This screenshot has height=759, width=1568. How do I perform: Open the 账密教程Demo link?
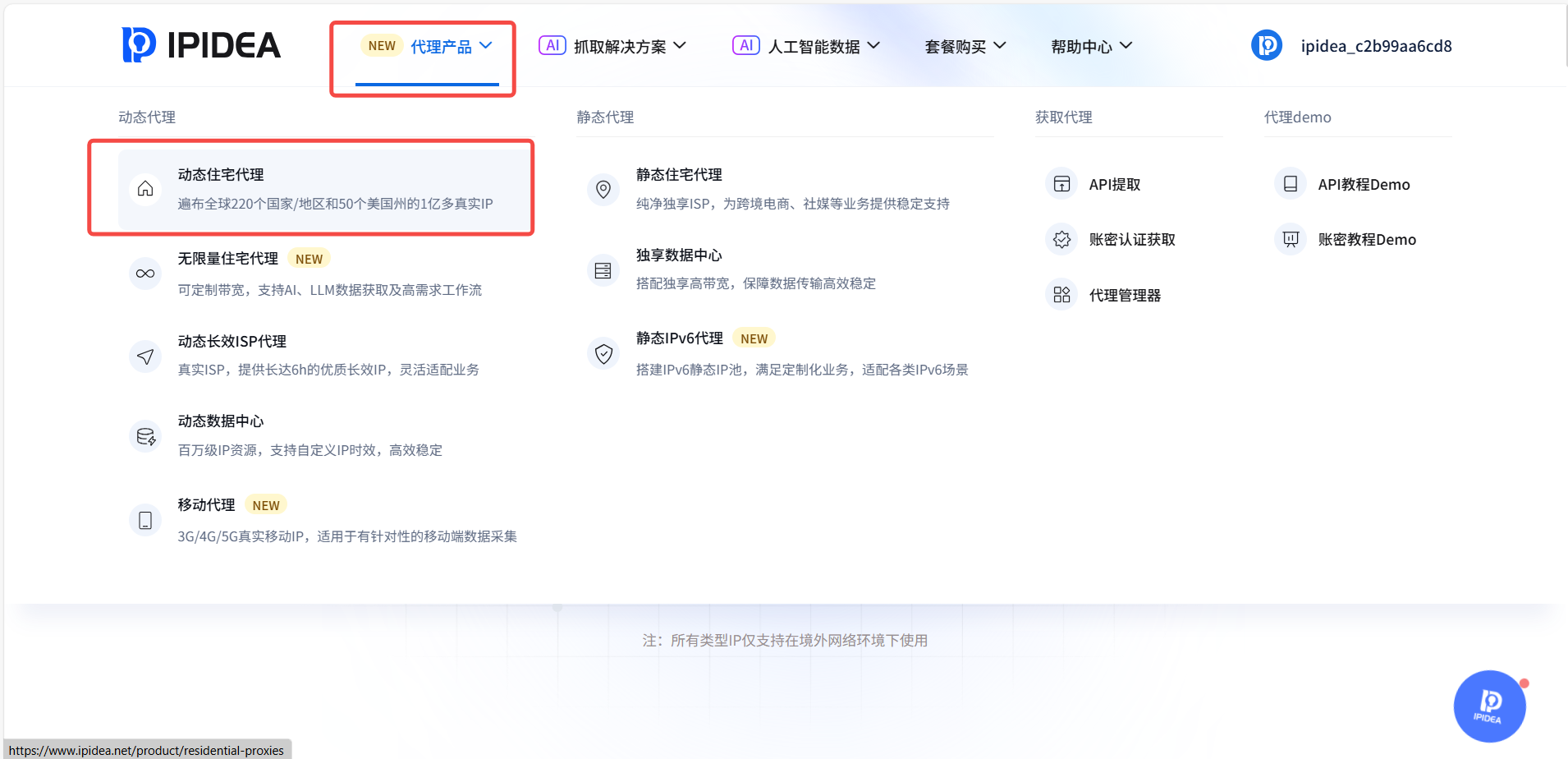coord(1367,240)
